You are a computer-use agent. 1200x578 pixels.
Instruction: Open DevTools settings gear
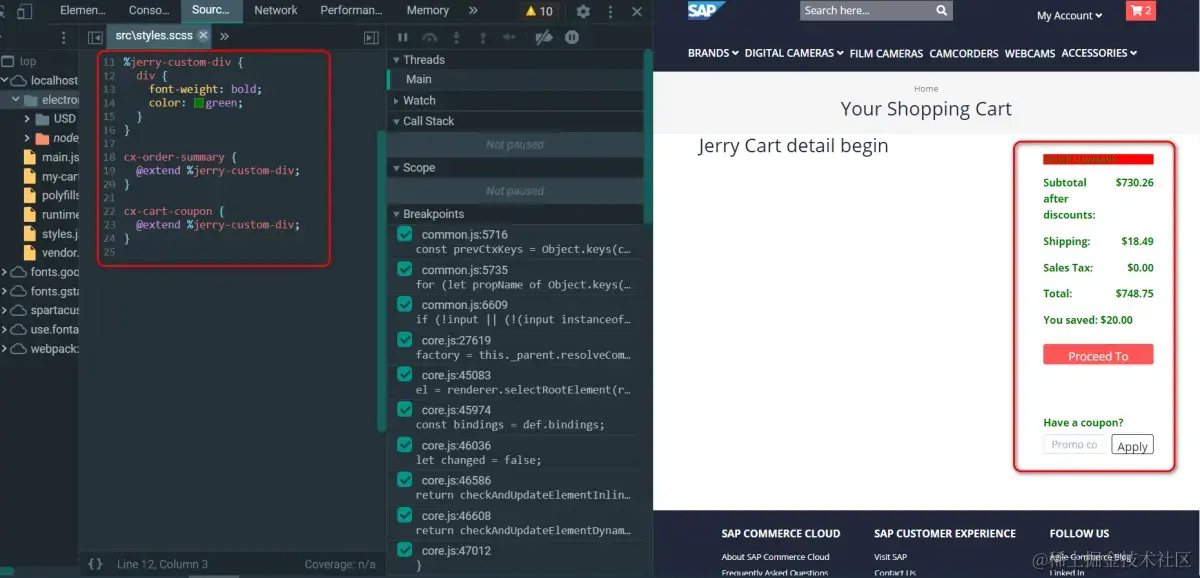583,11
